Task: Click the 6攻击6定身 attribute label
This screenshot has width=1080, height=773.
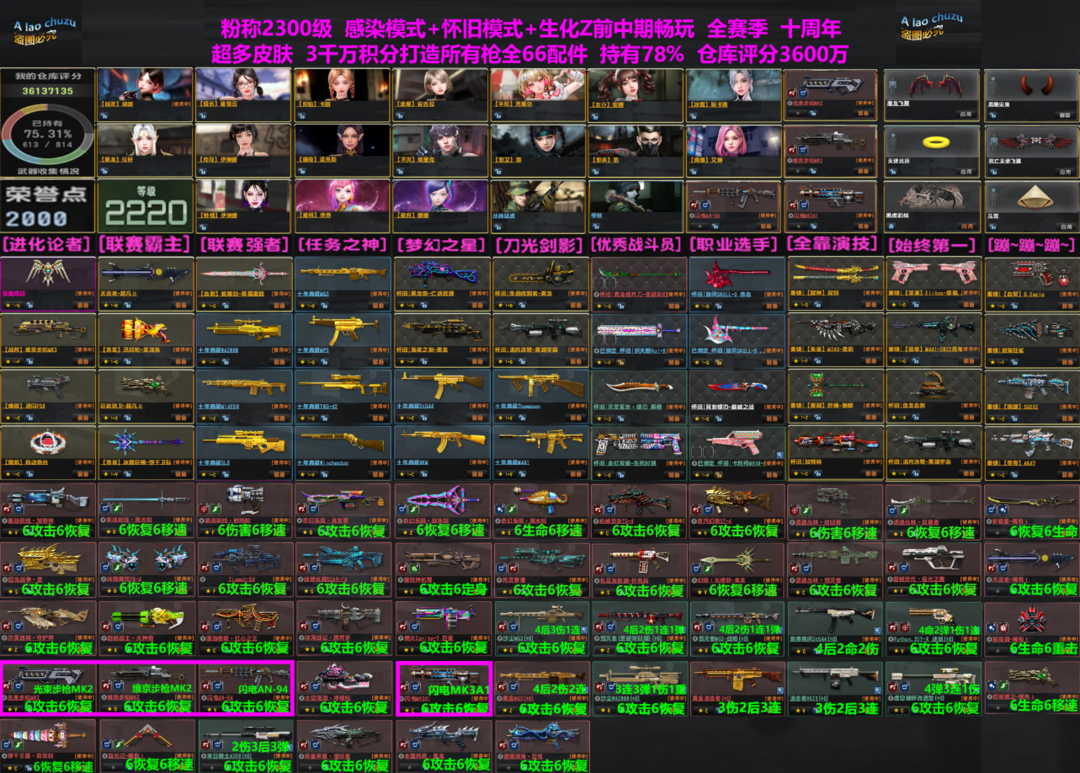Action: point(453,589)
